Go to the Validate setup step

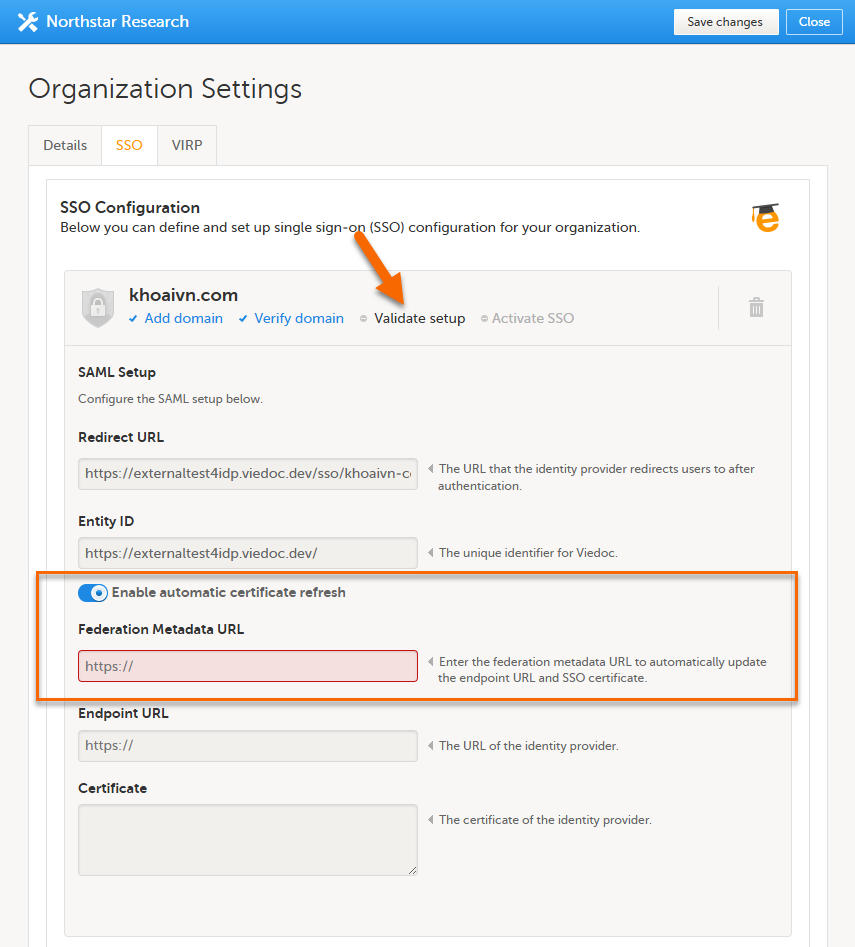(419, 319)
